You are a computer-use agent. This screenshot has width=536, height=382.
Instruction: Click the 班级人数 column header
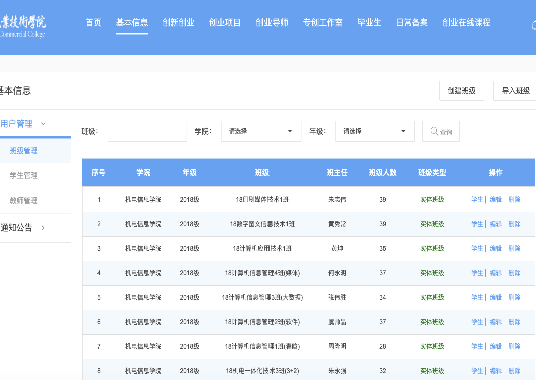tap(383, 173)
